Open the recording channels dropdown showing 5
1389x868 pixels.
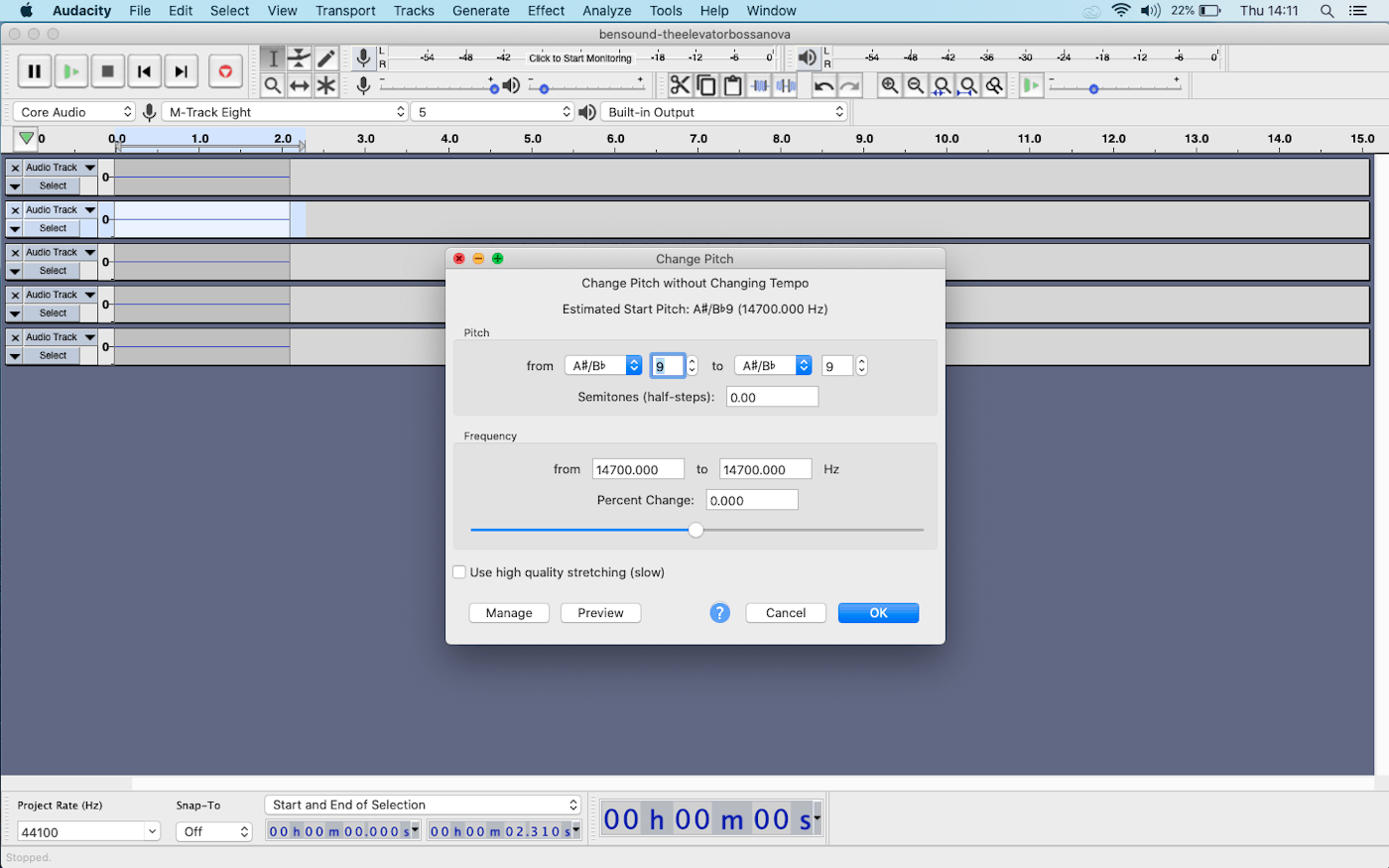(x=493, y=112)
